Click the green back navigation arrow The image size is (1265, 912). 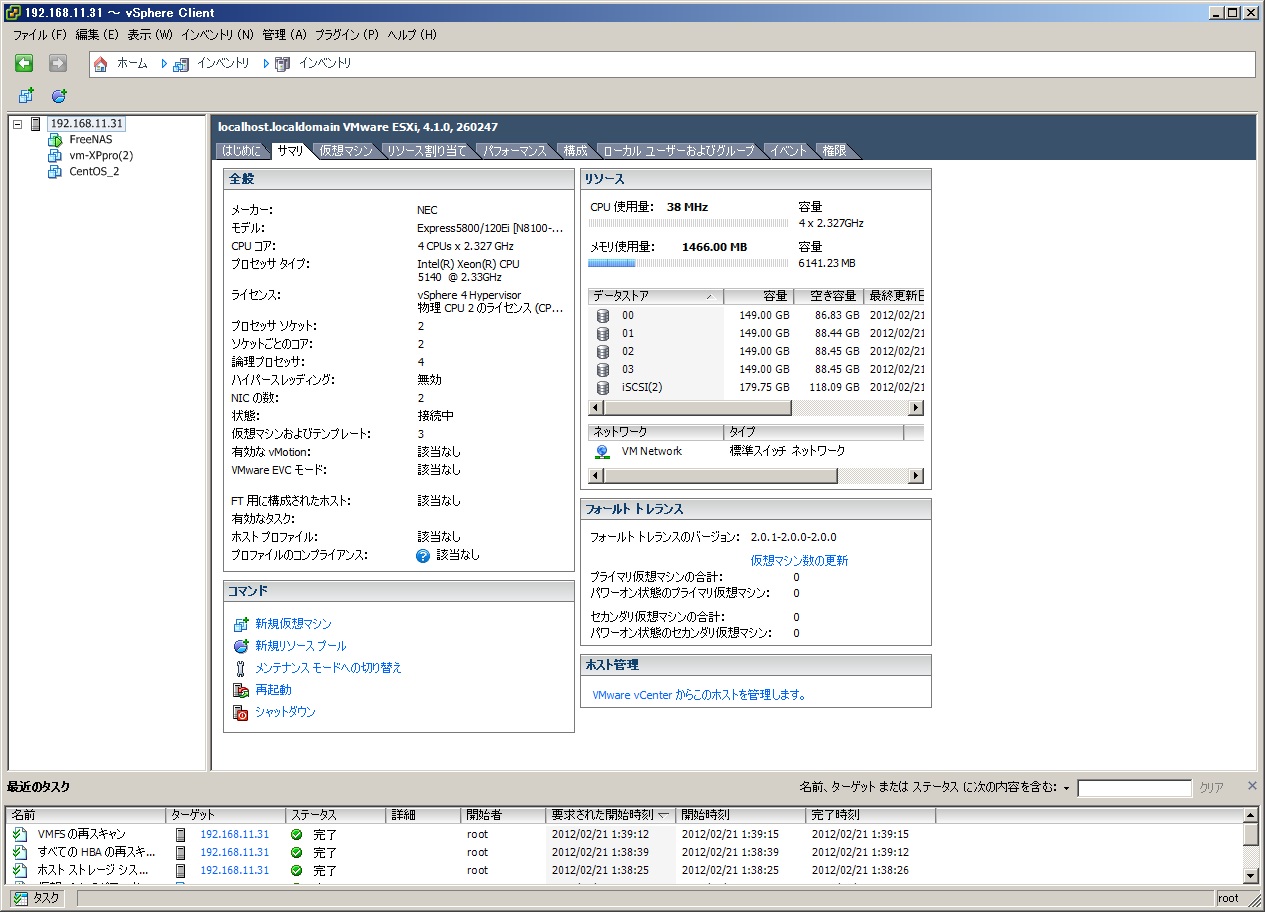pos(24,63)
